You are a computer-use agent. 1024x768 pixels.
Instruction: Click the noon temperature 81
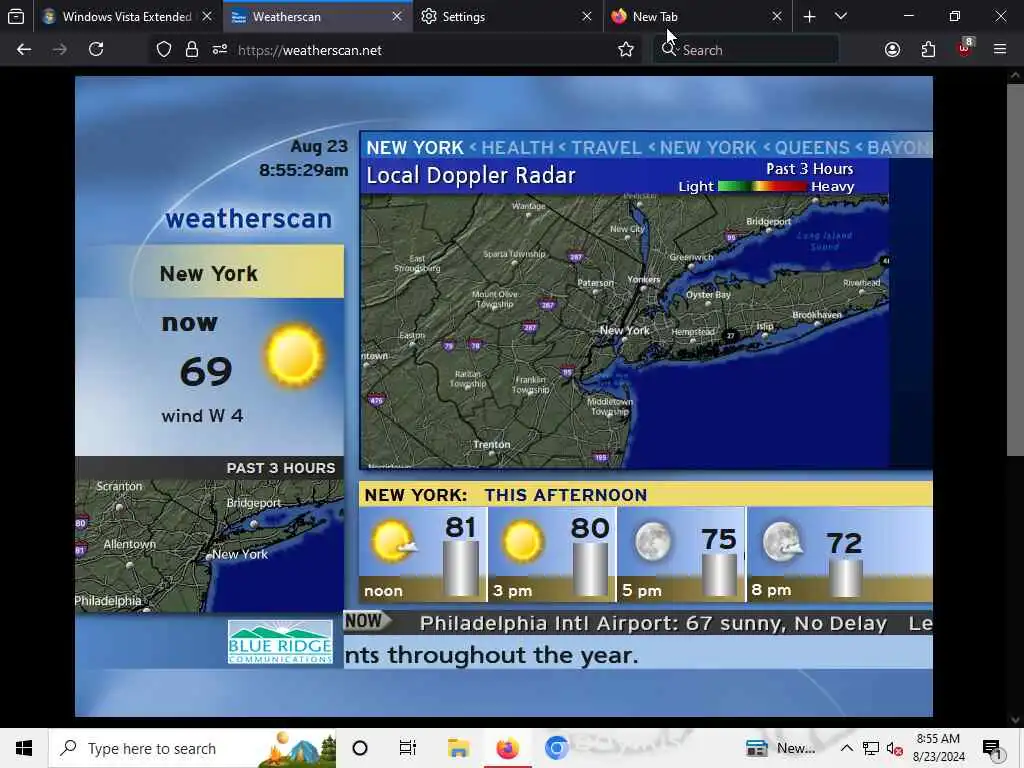460,528
